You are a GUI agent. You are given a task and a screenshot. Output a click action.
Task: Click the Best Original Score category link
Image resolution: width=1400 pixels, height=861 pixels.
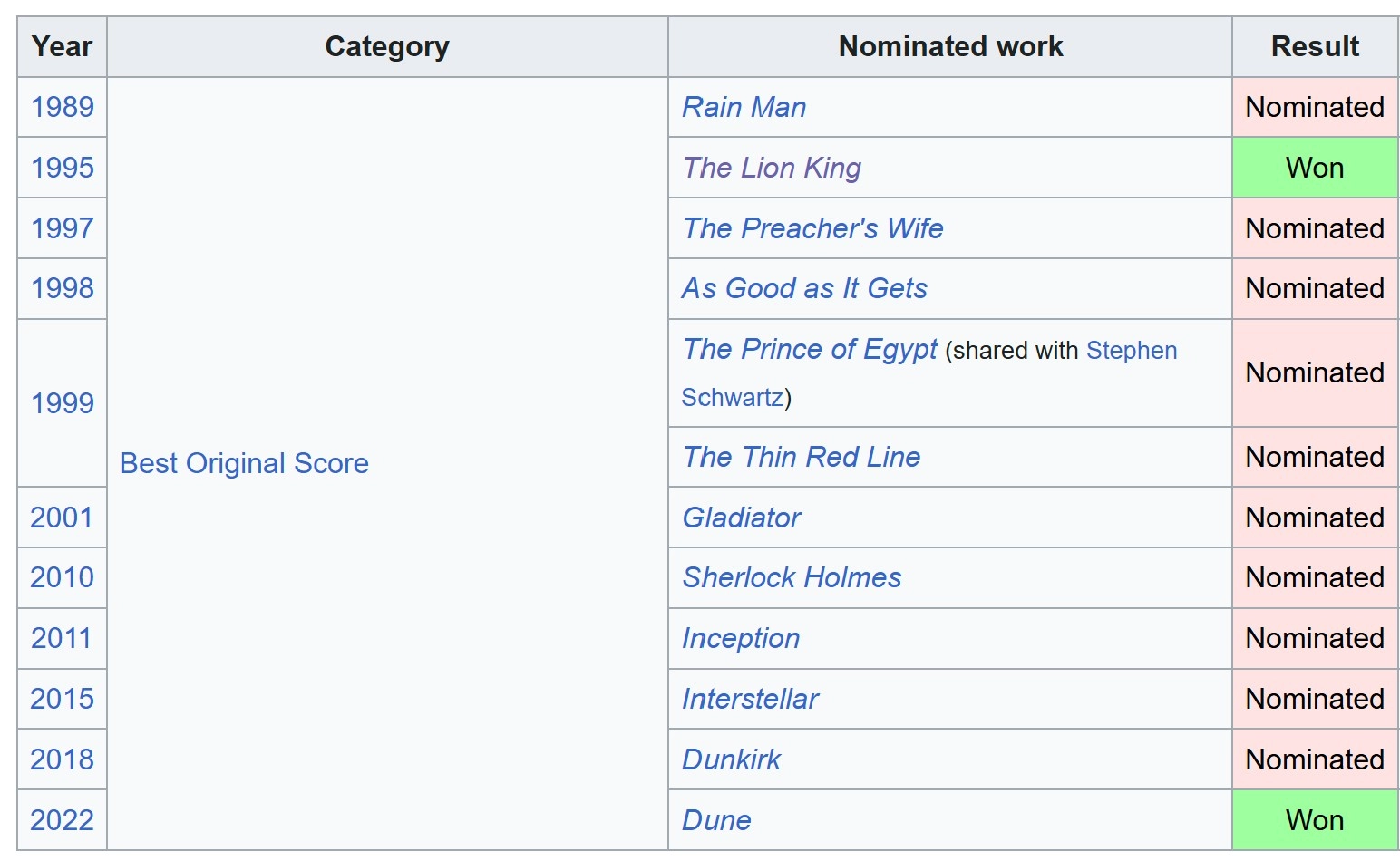244,463
